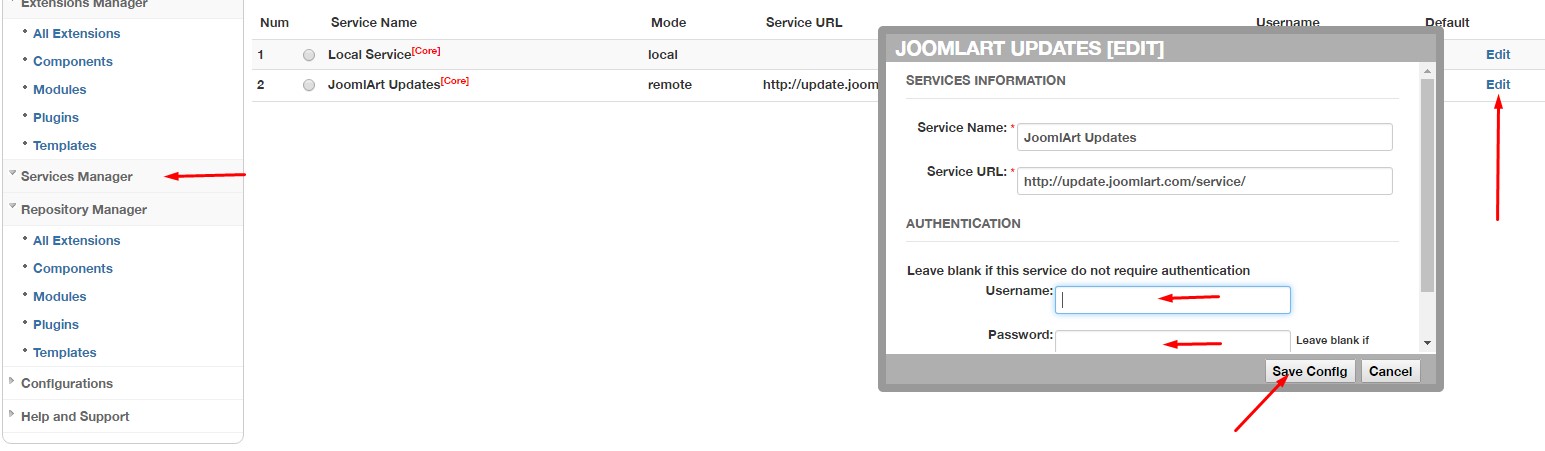Click the Service URL text field

click(x=1204, y=181)
